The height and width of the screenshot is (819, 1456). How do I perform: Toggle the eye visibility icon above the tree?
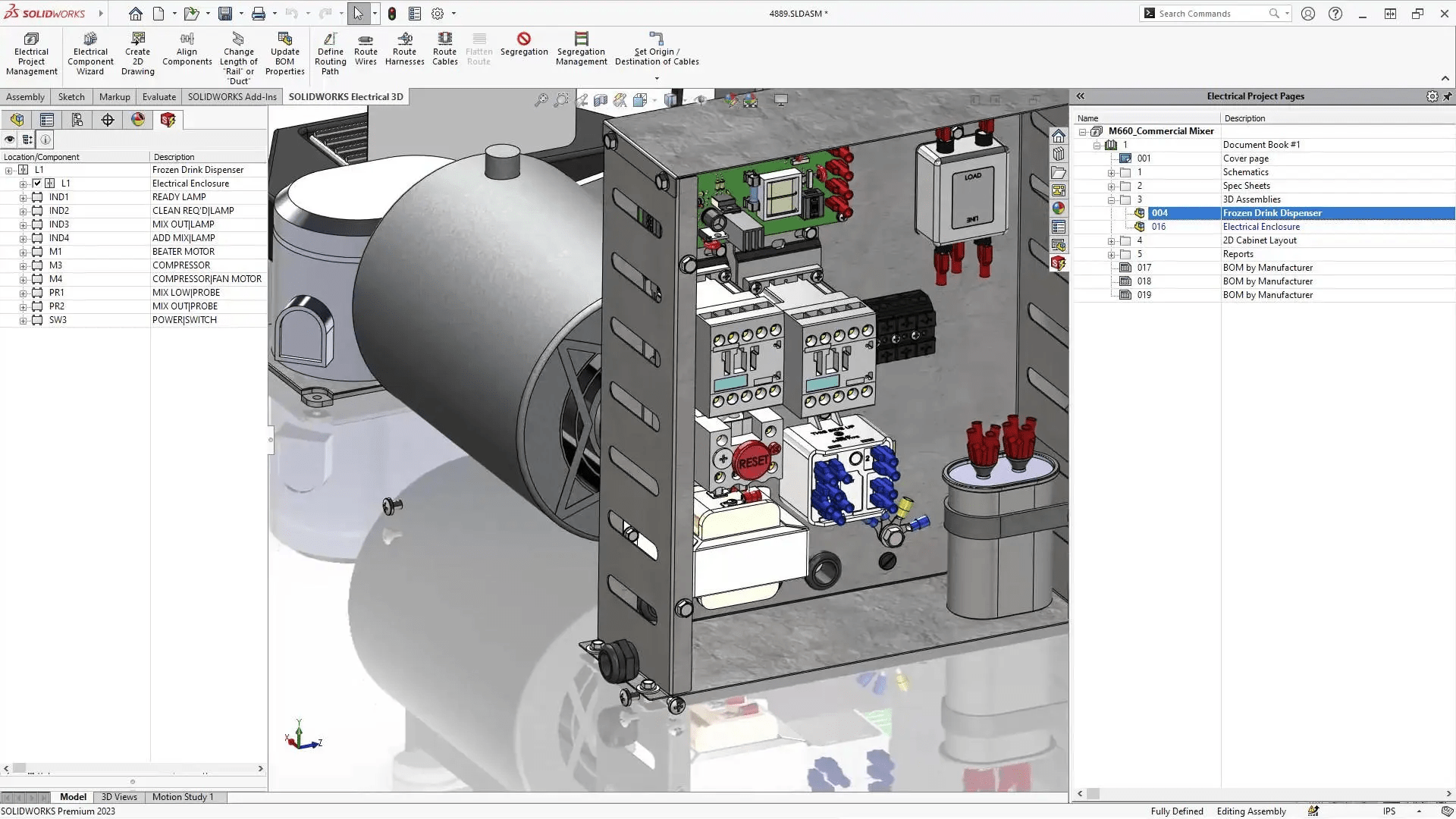click(9, 140)
